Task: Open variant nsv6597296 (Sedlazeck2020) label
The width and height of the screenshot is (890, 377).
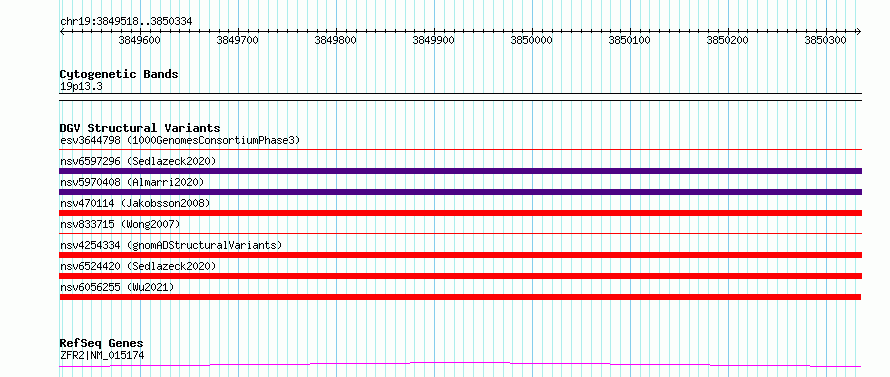Action: coord(138,161)
